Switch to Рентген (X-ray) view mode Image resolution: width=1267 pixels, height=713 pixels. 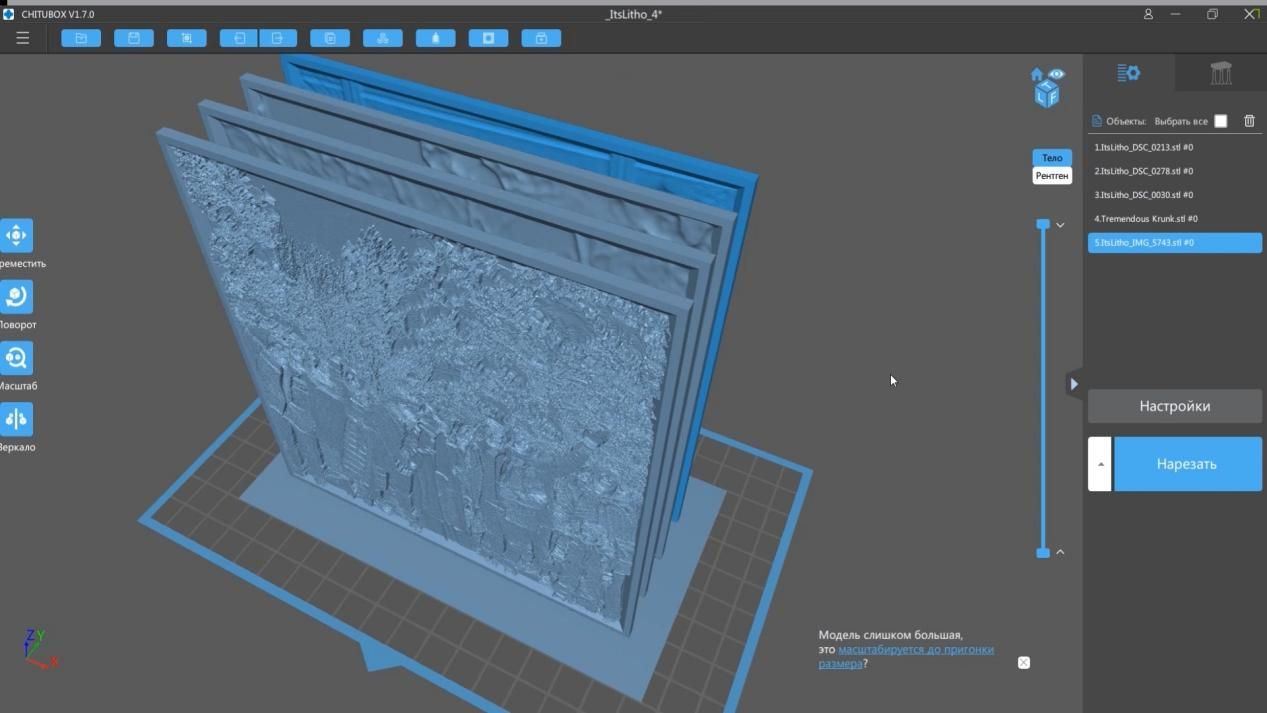click(1052, 176)
